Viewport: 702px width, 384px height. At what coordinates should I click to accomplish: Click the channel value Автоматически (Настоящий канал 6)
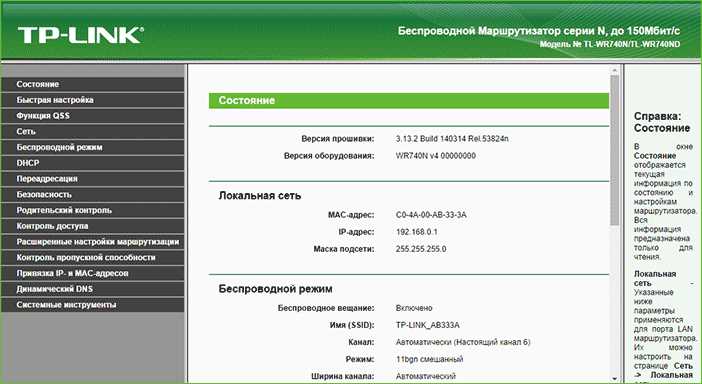click(x=463, y=342)
